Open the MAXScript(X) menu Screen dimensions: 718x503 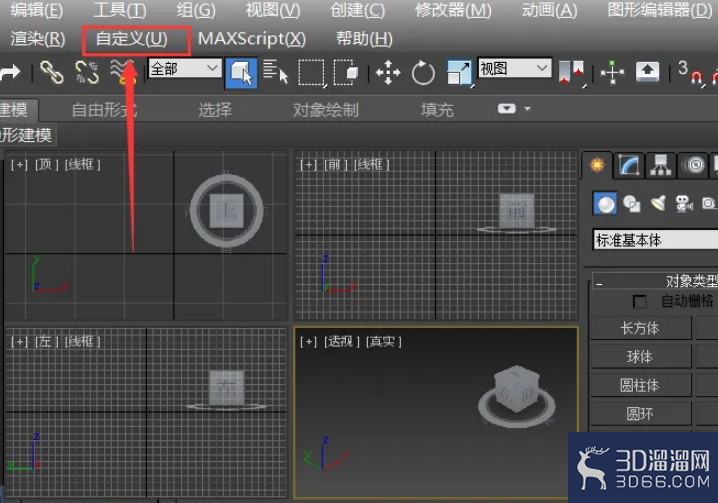[x=252, y=39]
